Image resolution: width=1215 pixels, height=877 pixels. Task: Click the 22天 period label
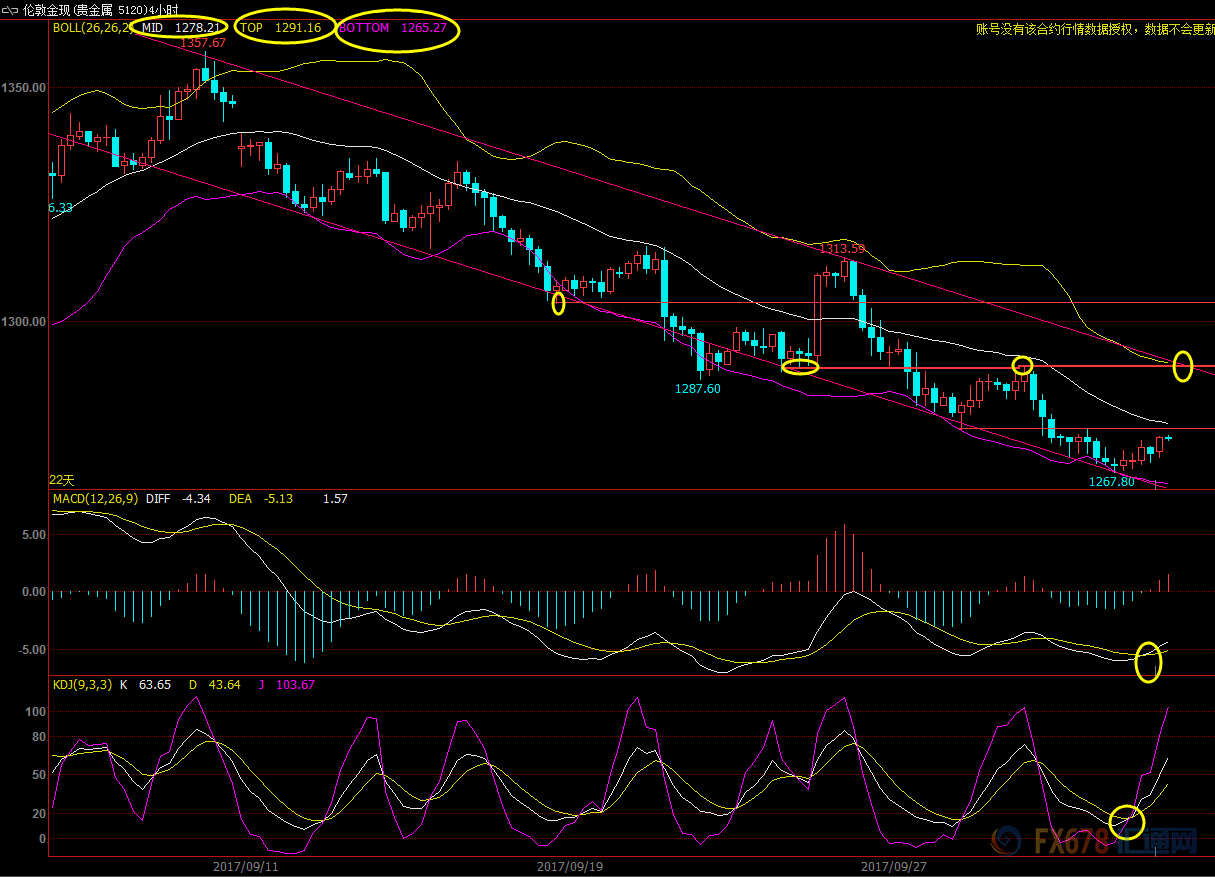pyautogui.click(x=62, y=480)
